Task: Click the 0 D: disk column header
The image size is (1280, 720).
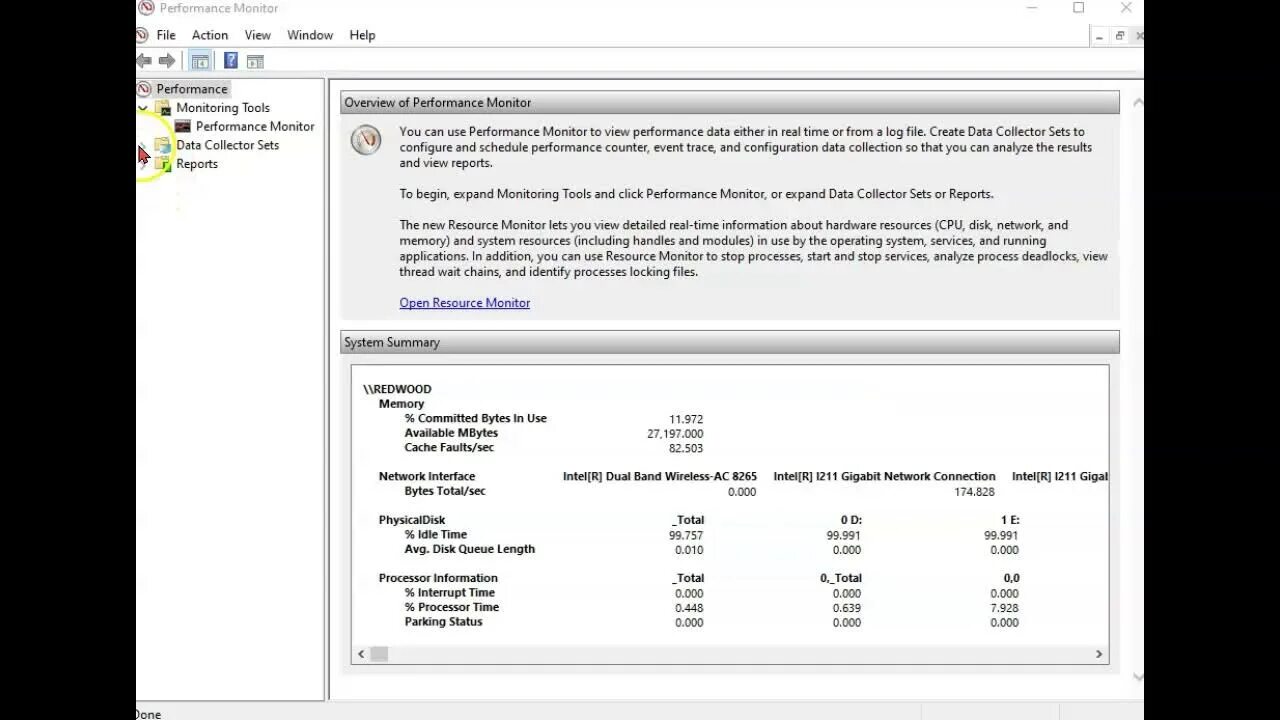Action: click(850, 520)
